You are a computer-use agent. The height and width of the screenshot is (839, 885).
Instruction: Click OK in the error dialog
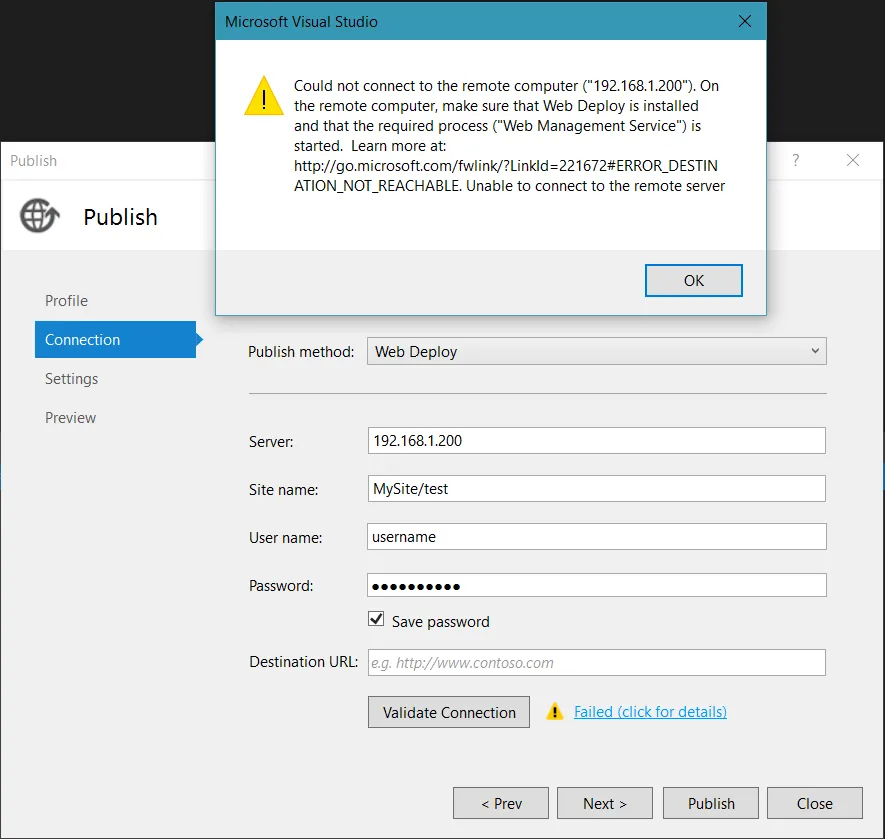694,281
